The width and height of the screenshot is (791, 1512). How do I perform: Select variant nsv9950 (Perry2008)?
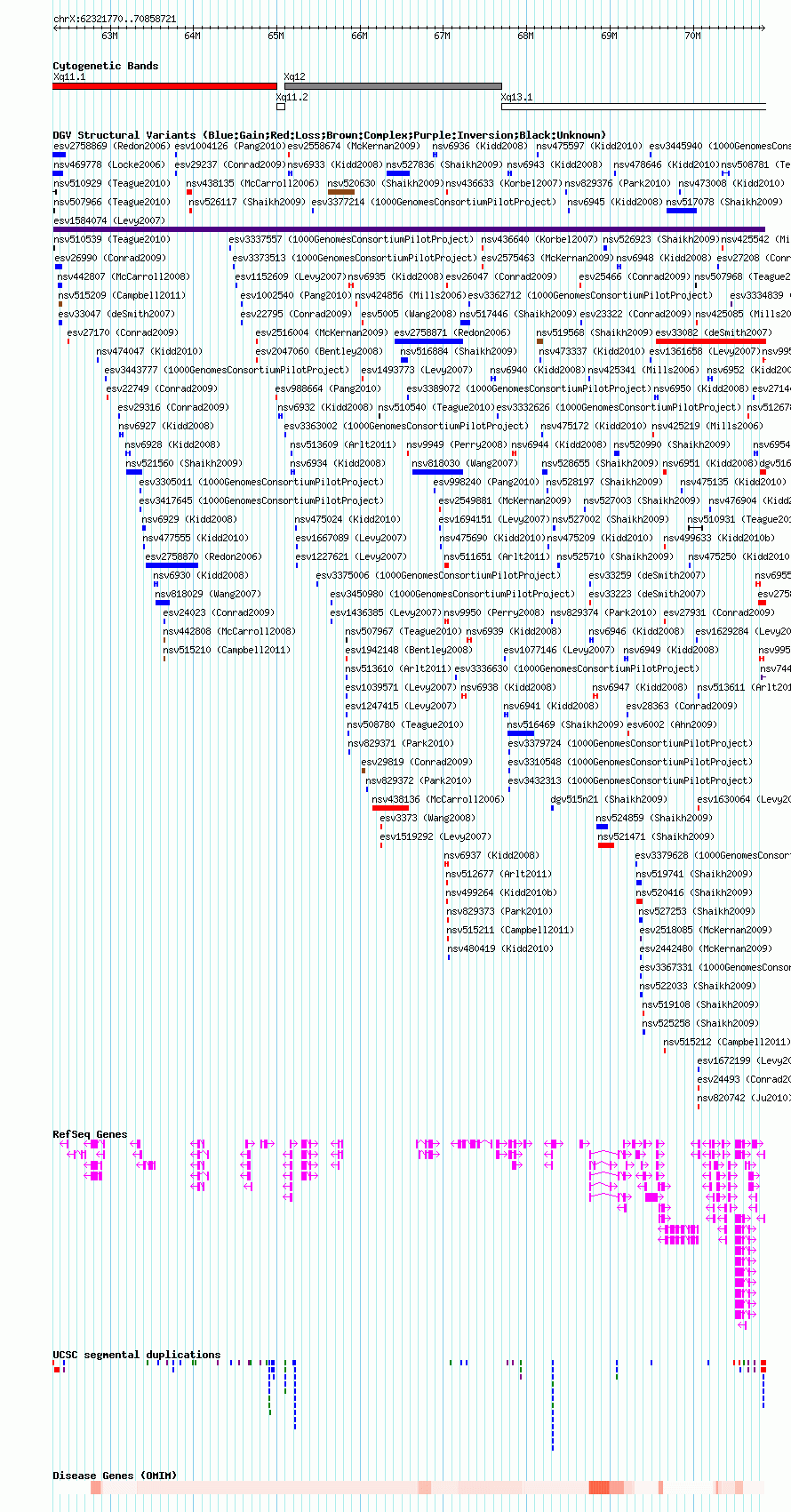tap(494, 612)
